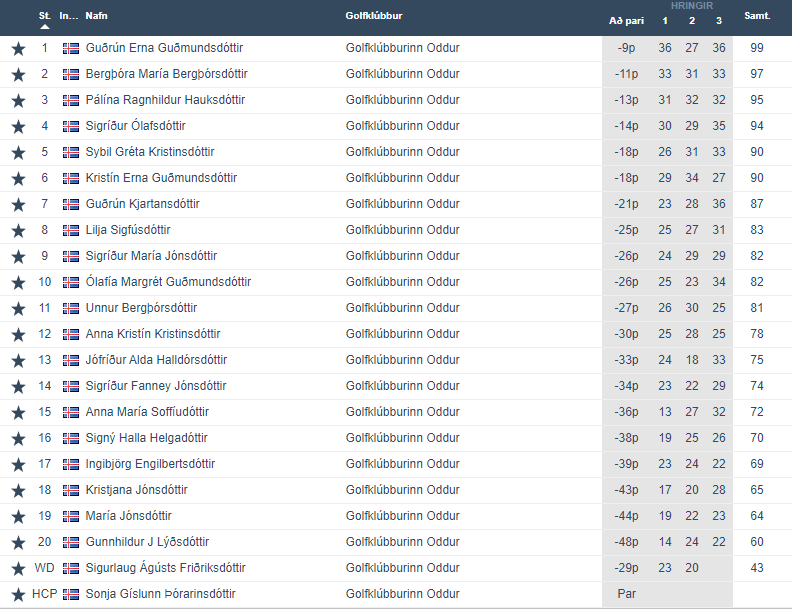This screenshot has width=792, height=609.
Task: Star favorite Sigríður María Jónsdóttir
Action: tap(19, 257)
